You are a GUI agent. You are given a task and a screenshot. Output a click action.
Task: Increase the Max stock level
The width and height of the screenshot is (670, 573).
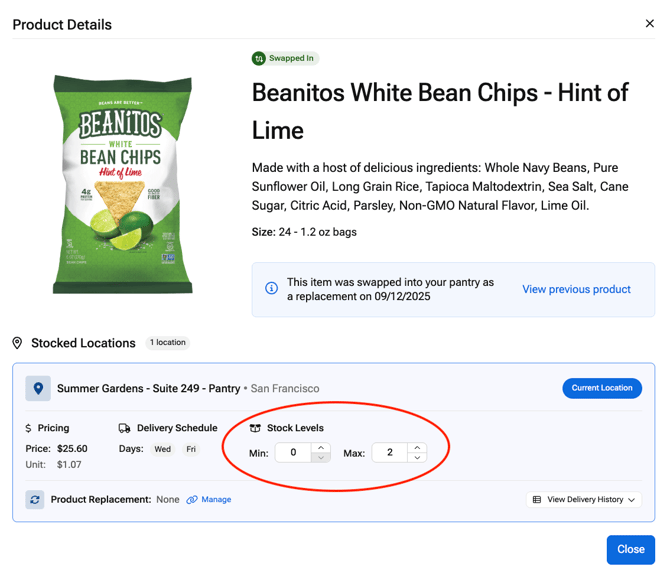tap(417, 448)
